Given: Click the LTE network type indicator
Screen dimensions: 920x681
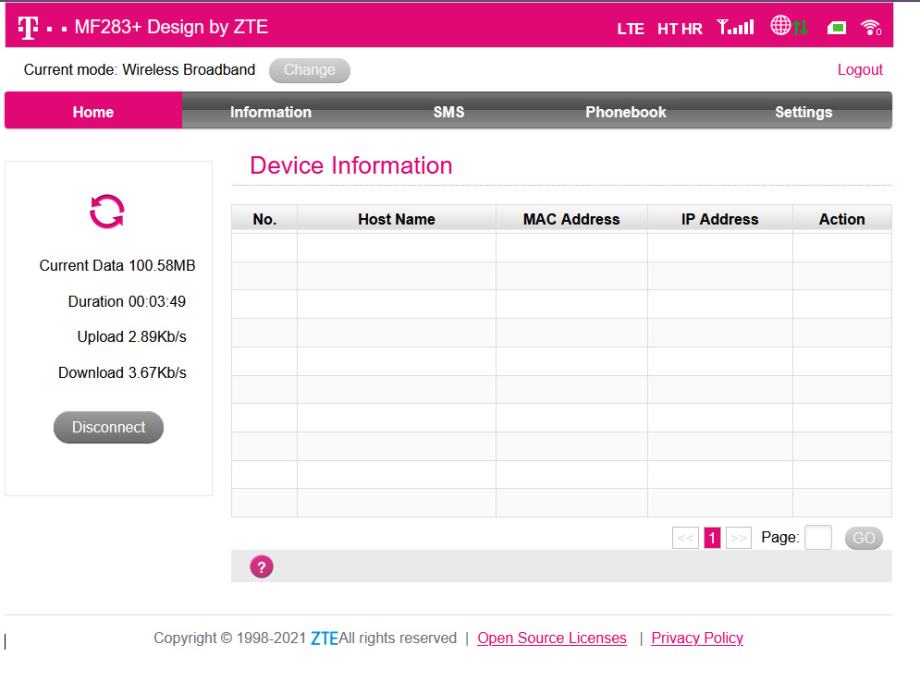Looking at the screenshot, I should click(632, 26).
